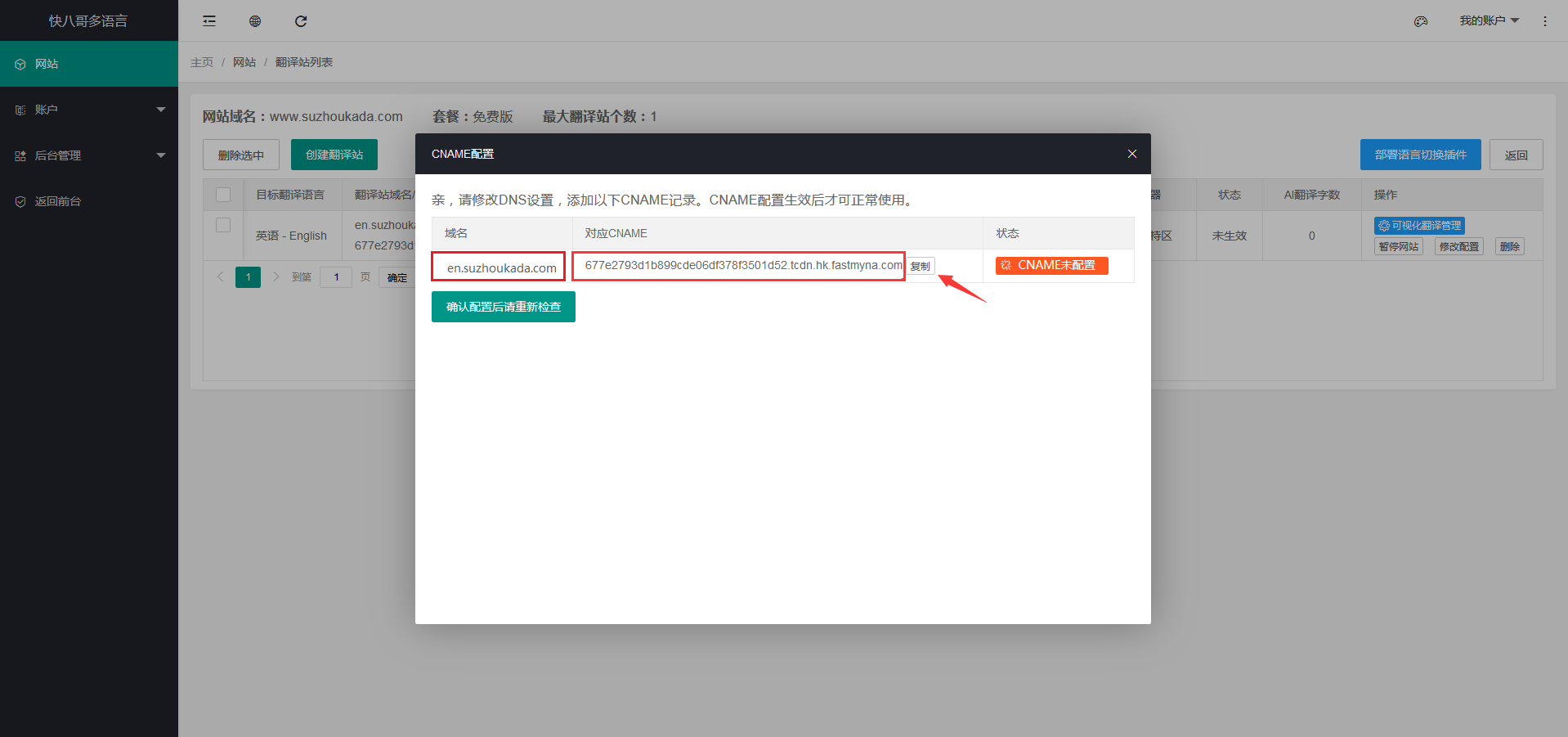The height and width of the screenshot is (737, 1568).
Task: Close the CNAME配置 dialog
Action: coord(1131,154)
